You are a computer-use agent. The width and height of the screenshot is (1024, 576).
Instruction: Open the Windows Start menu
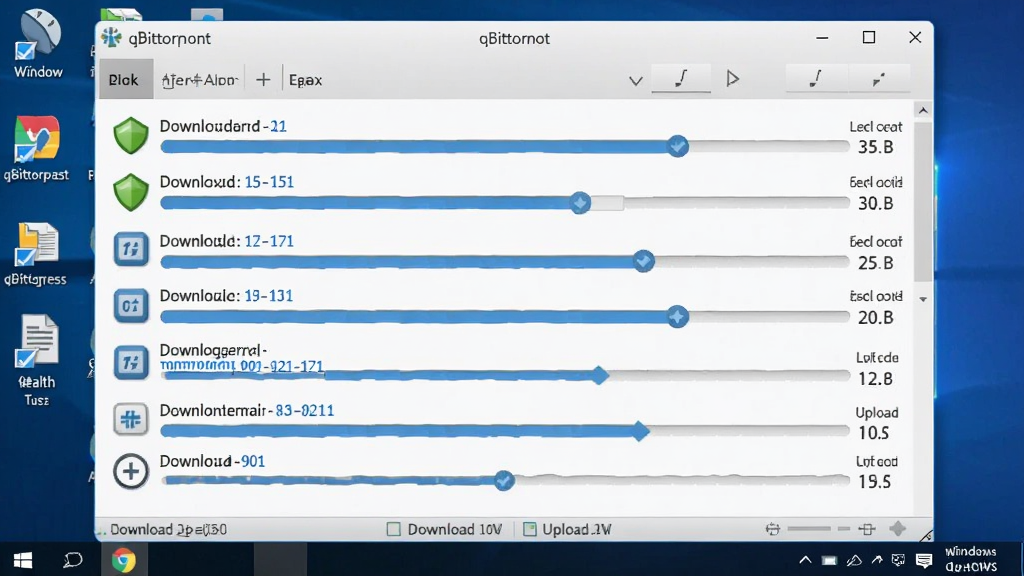coord(23,560)
